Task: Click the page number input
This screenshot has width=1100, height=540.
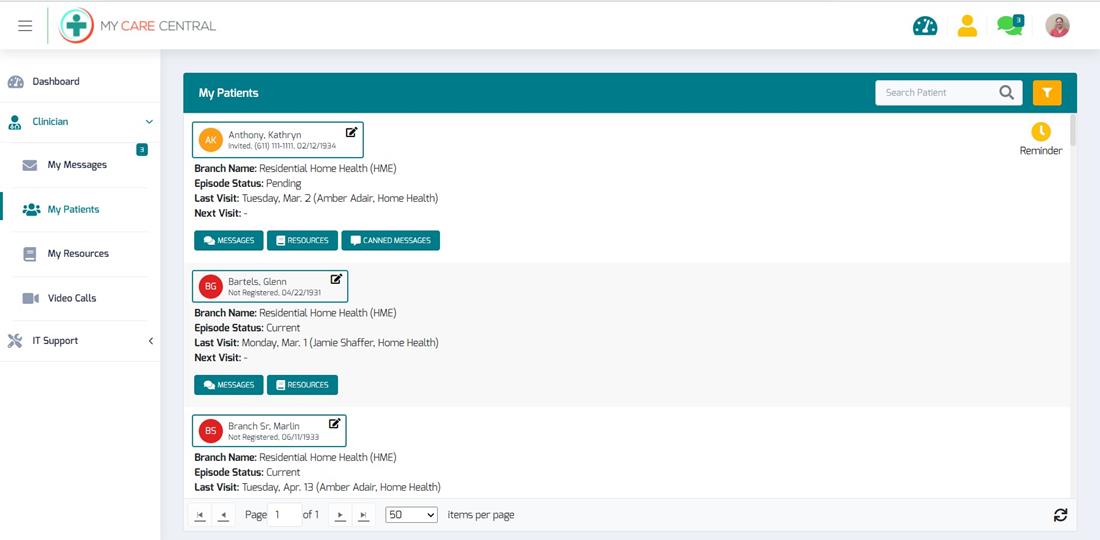Action: point(285,515)
